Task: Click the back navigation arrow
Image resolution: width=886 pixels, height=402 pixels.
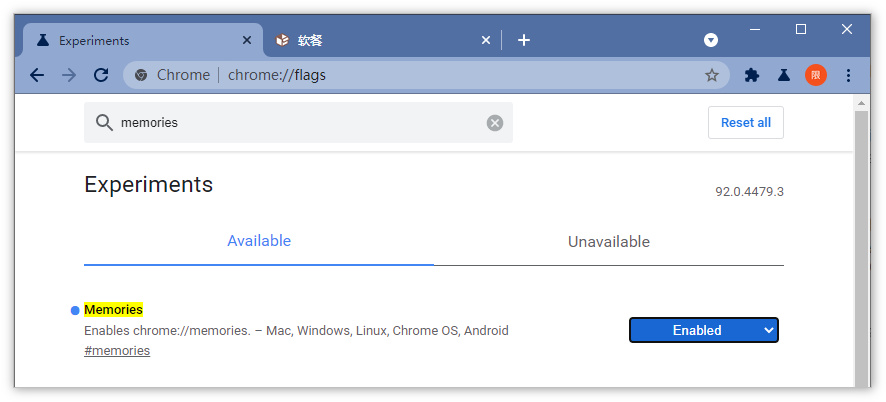Action: coord(37,75)
